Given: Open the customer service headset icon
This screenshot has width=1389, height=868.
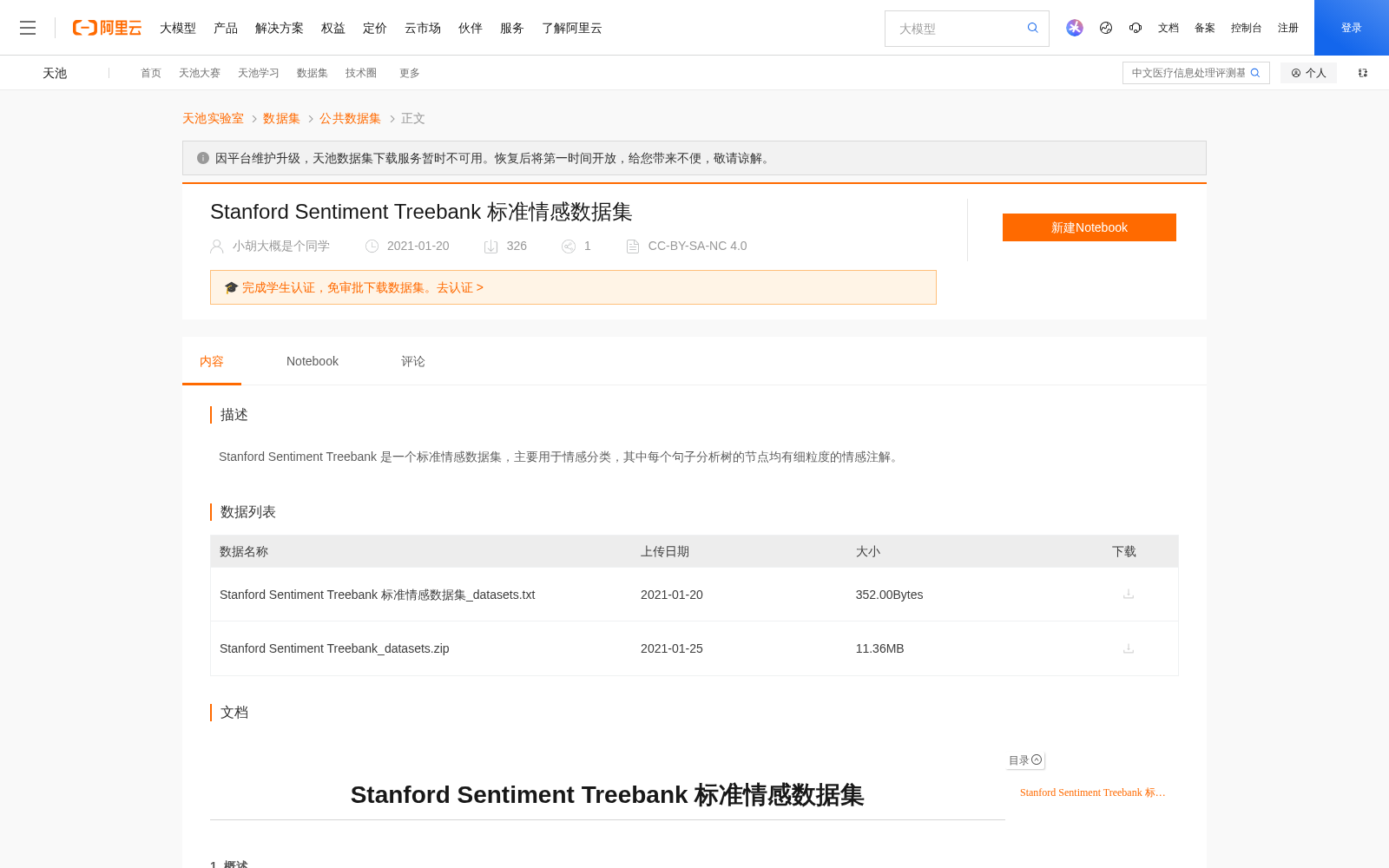Looking at the screenshot, I should (x=1136, y=28).
